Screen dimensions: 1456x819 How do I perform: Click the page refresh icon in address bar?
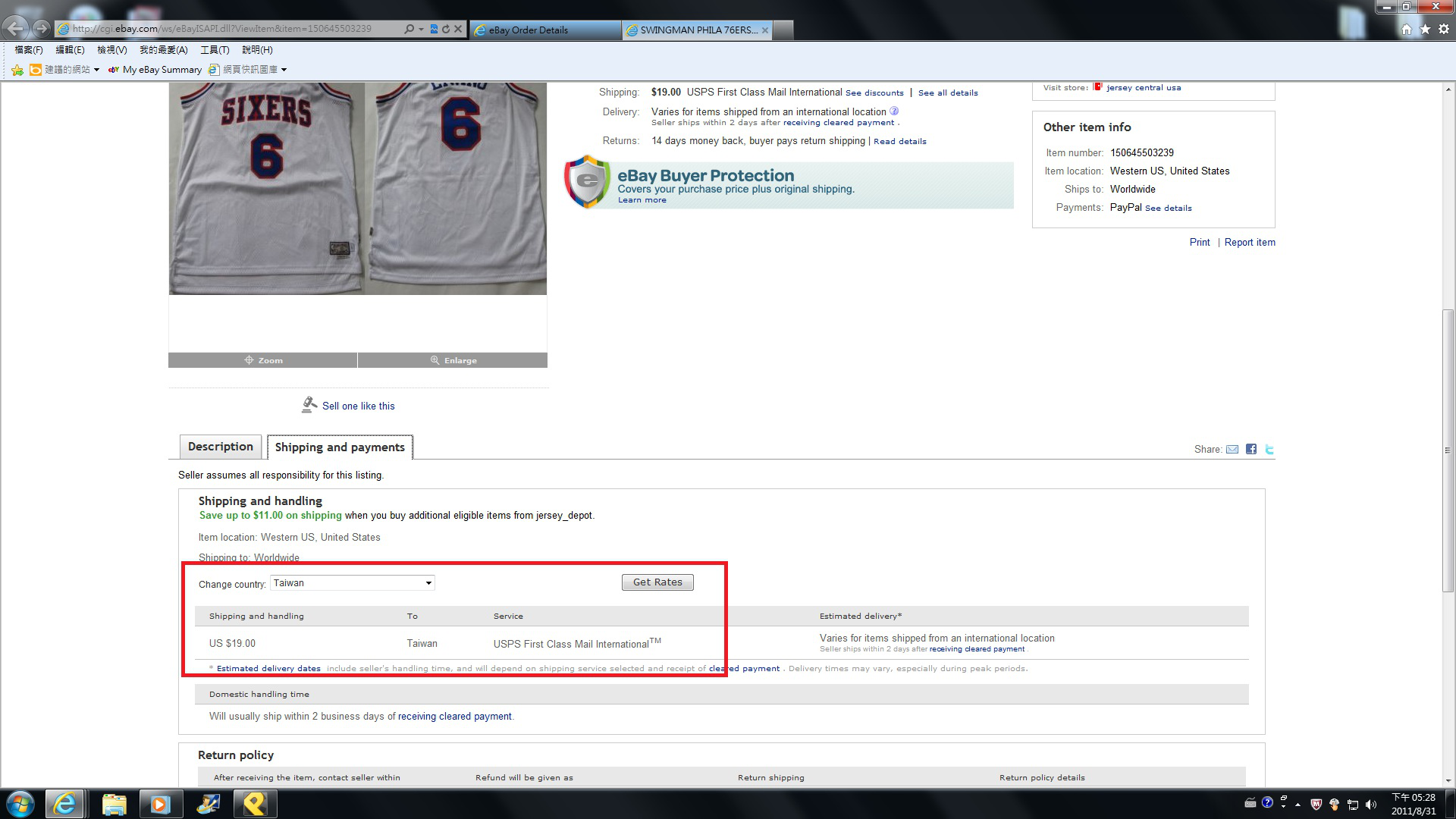(446, 29)
